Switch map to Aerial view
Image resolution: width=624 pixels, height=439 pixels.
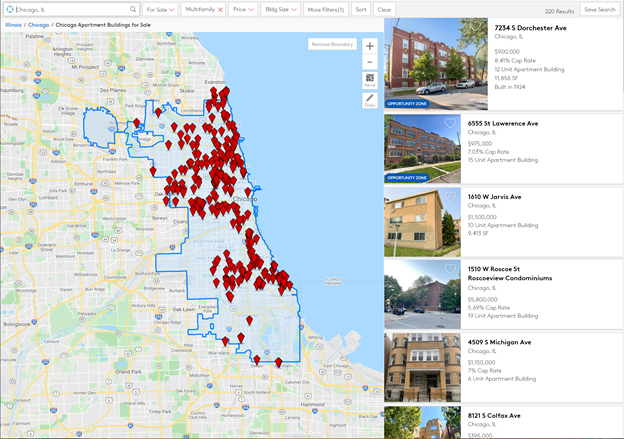369,80
